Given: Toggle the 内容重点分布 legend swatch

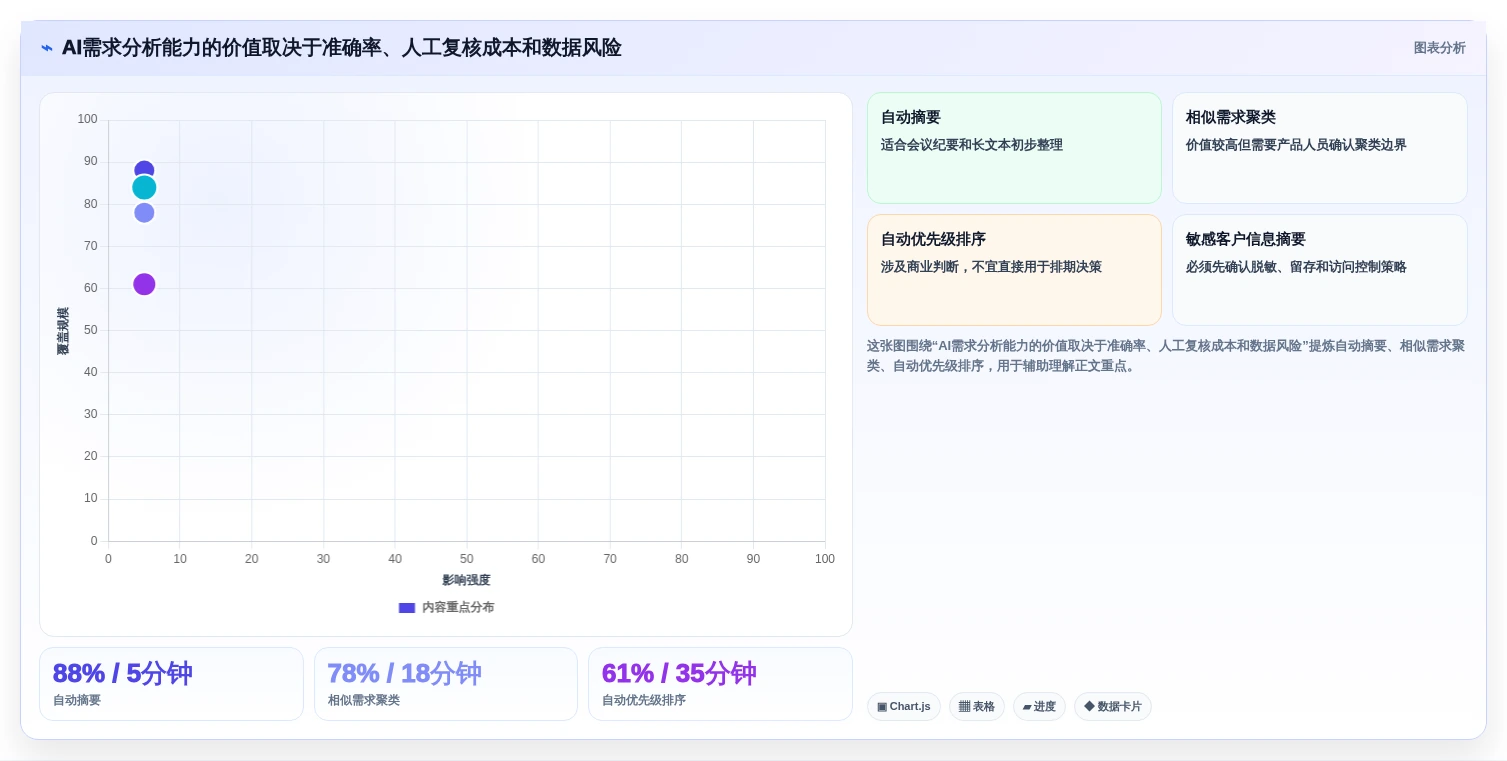Looking at the screenshot, I should 407,608.
